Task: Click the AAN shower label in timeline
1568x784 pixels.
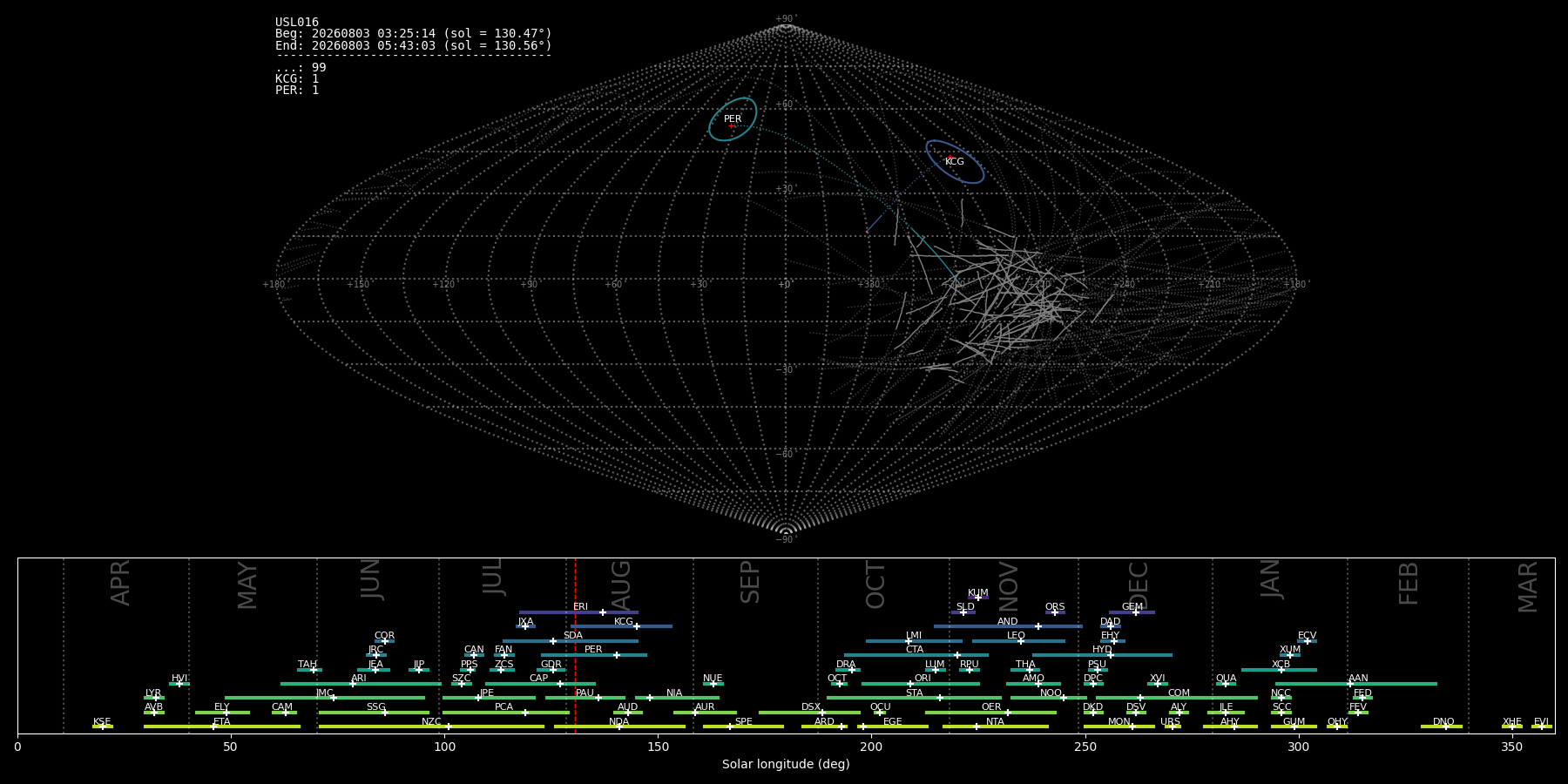Action: [x=1358, y=679]
